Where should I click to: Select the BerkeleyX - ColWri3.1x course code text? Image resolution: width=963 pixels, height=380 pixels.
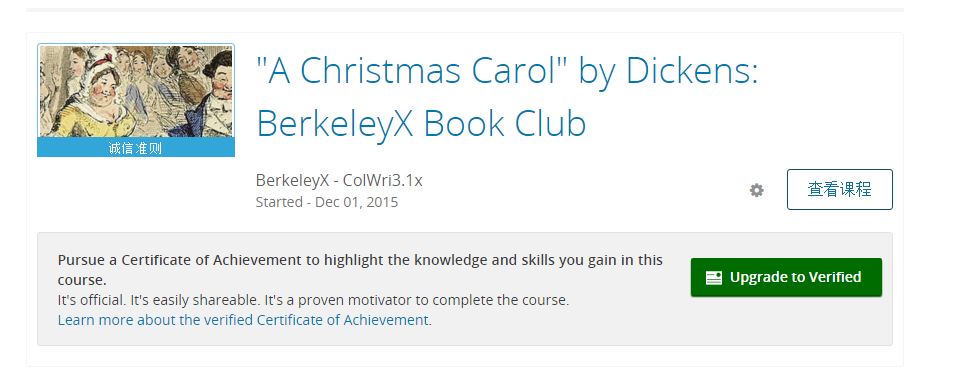(x=339, y=180)
